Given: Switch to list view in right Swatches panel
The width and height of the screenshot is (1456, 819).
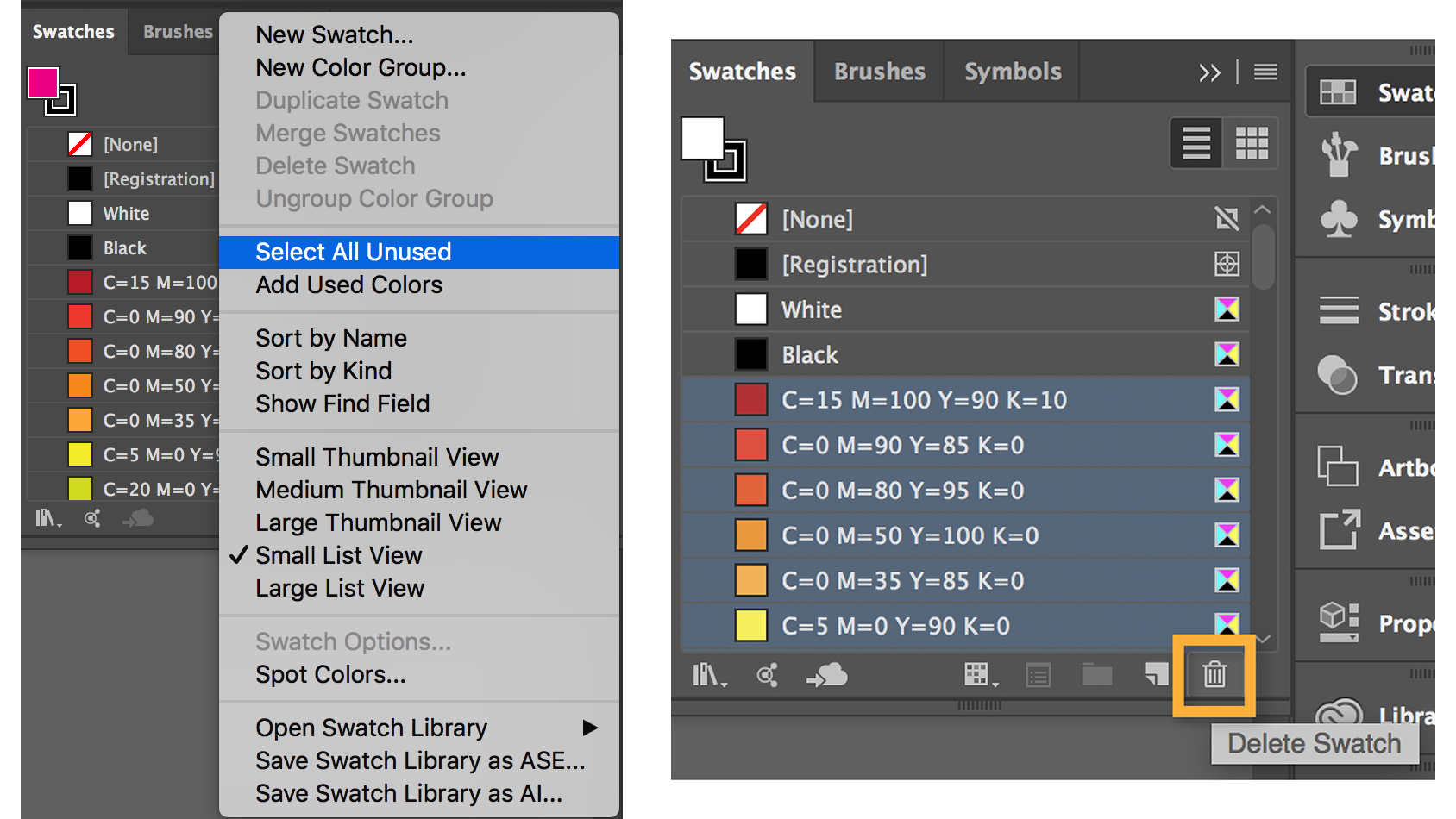Looking at the screenshot, I should click(x=1196, y=143).
